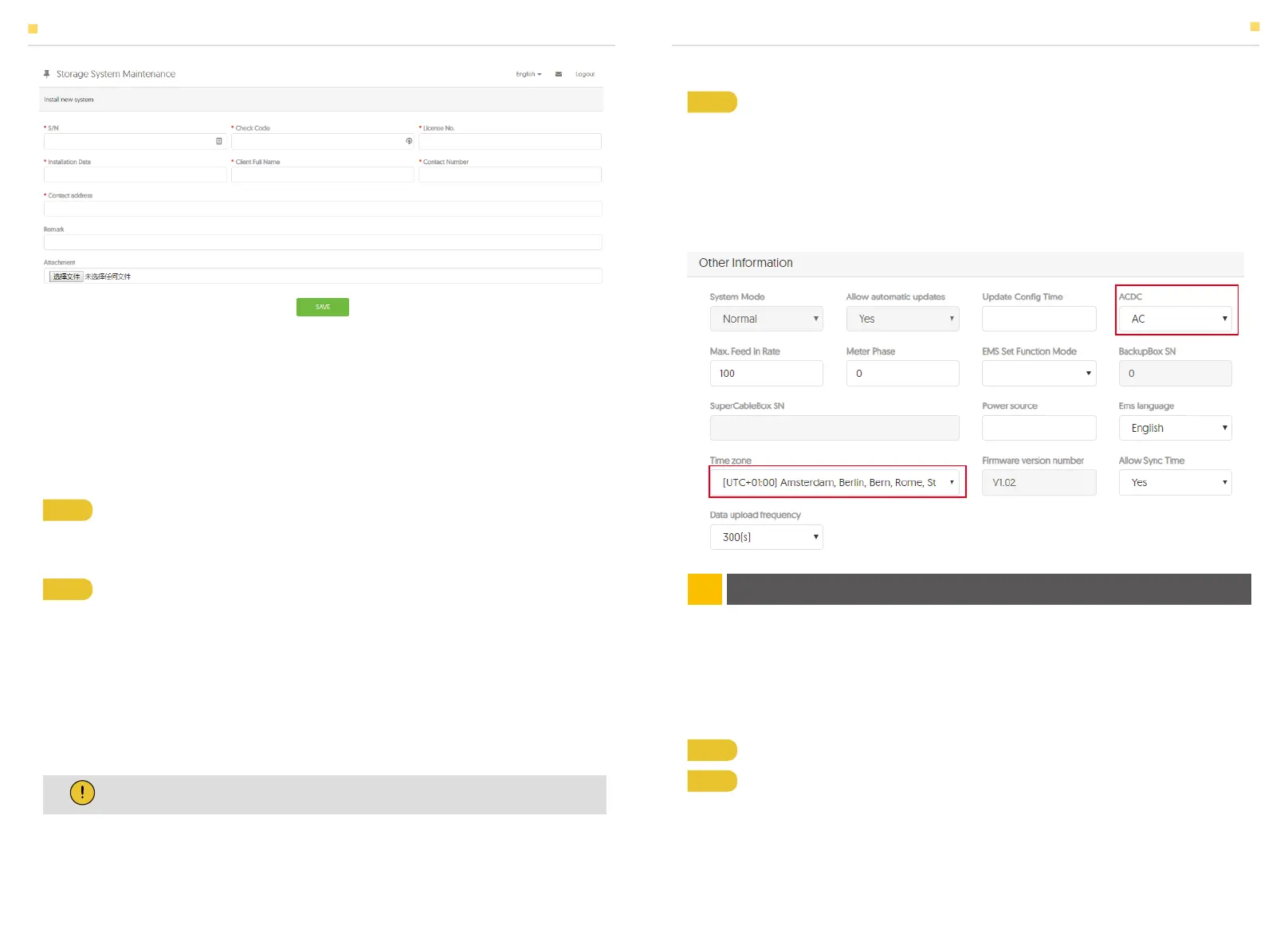Click the Update Config Time field
The width and height of the screenshot is (1288, 949).
tap(1039, 319)
